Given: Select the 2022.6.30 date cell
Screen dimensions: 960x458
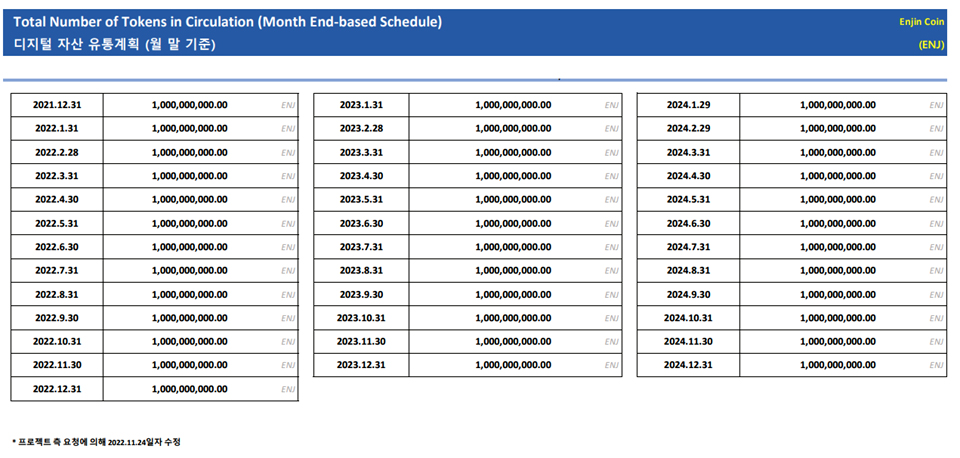Looking at the screenshot, I should [57, 247].
